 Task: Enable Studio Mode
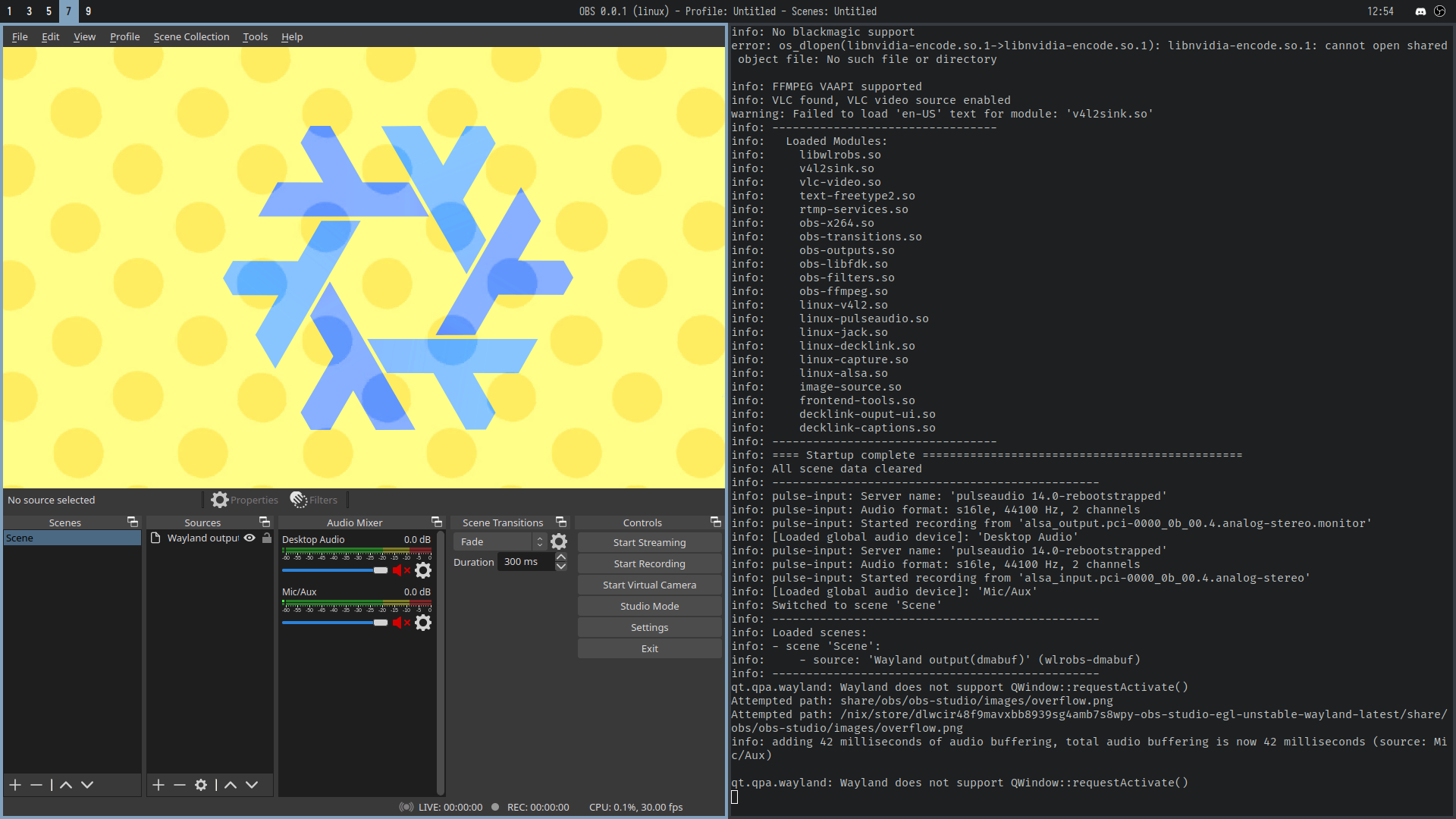649,606
